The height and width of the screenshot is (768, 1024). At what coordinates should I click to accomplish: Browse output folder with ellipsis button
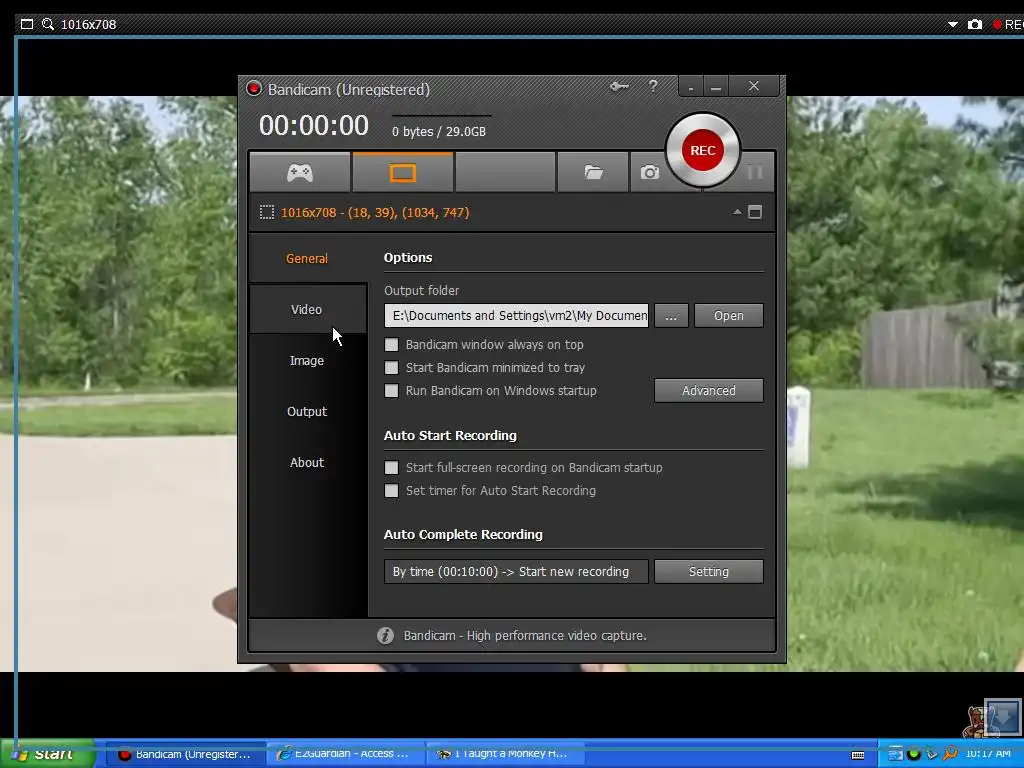[x=671, y=315]
